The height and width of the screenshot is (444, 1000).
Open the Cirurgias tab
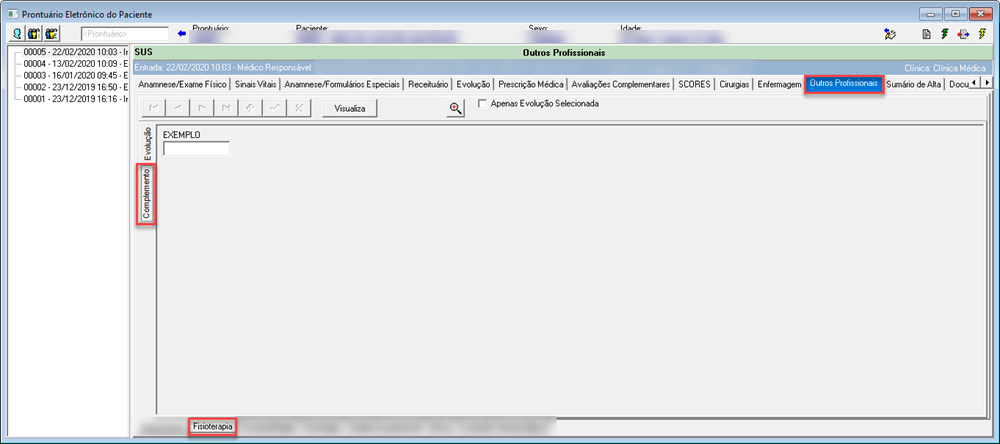tap(735, 84)
